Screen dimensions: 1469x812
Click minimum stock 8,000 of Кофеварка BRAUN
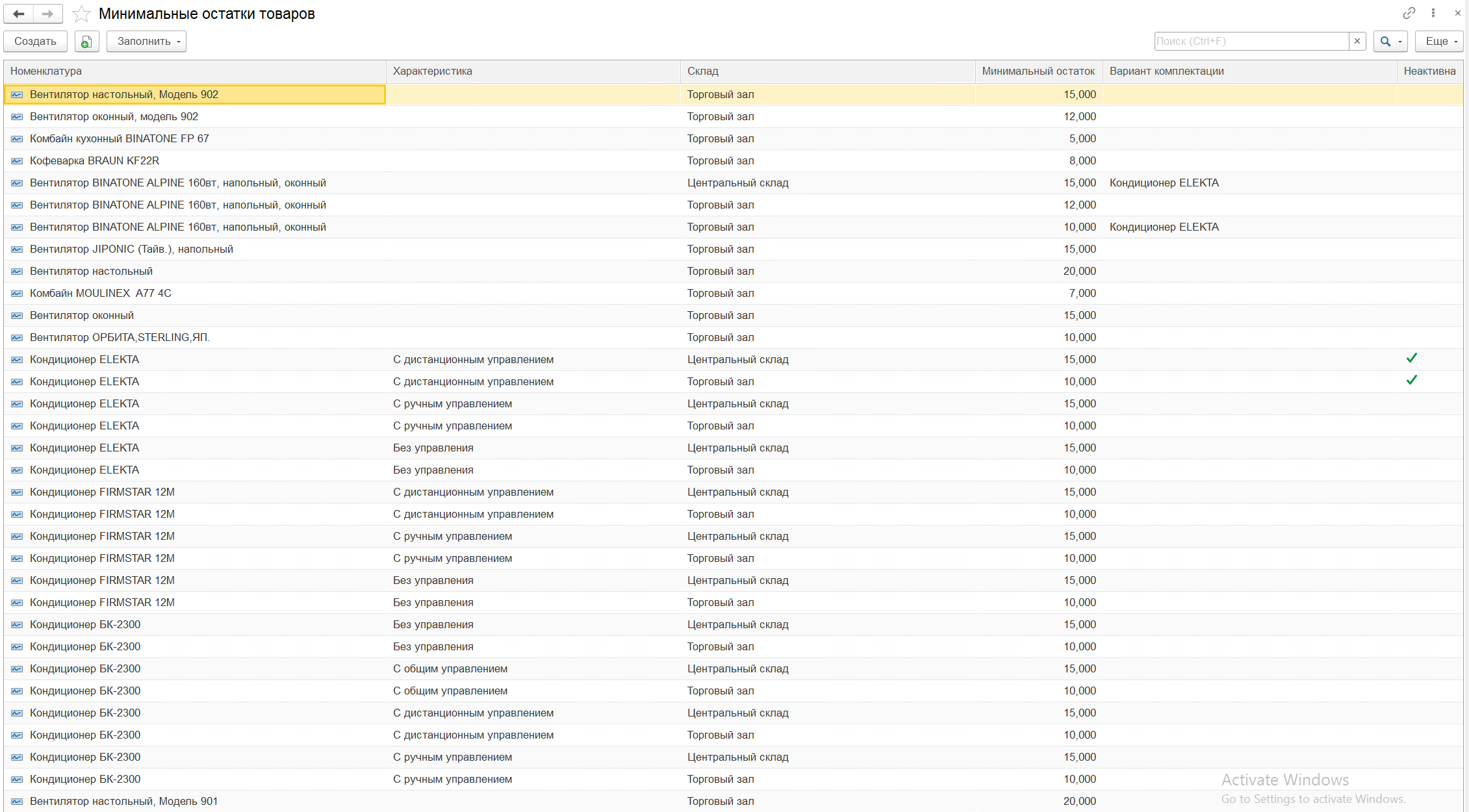tap(1082, 161)
